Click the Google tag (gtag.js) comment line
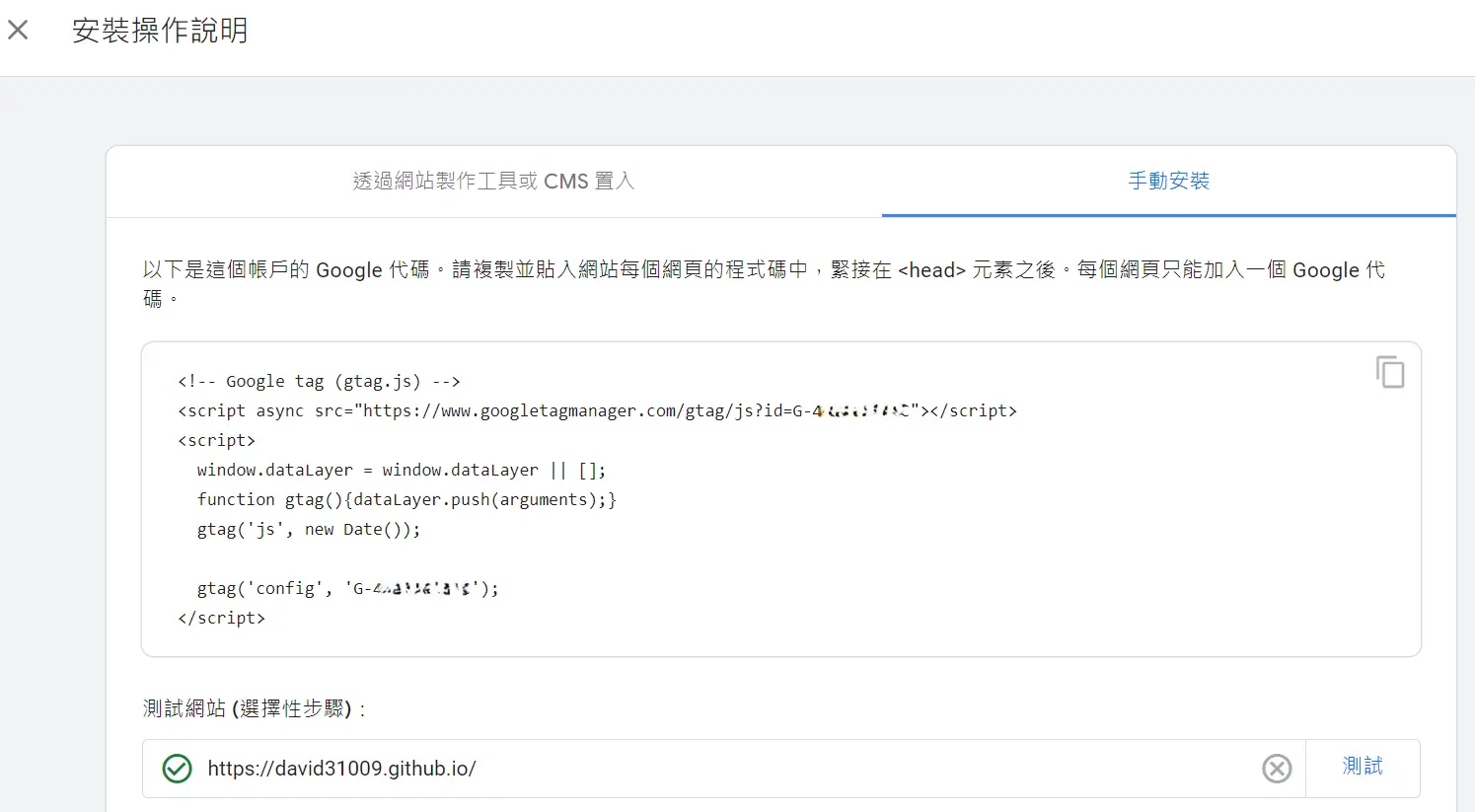 (x=319, y=382)
